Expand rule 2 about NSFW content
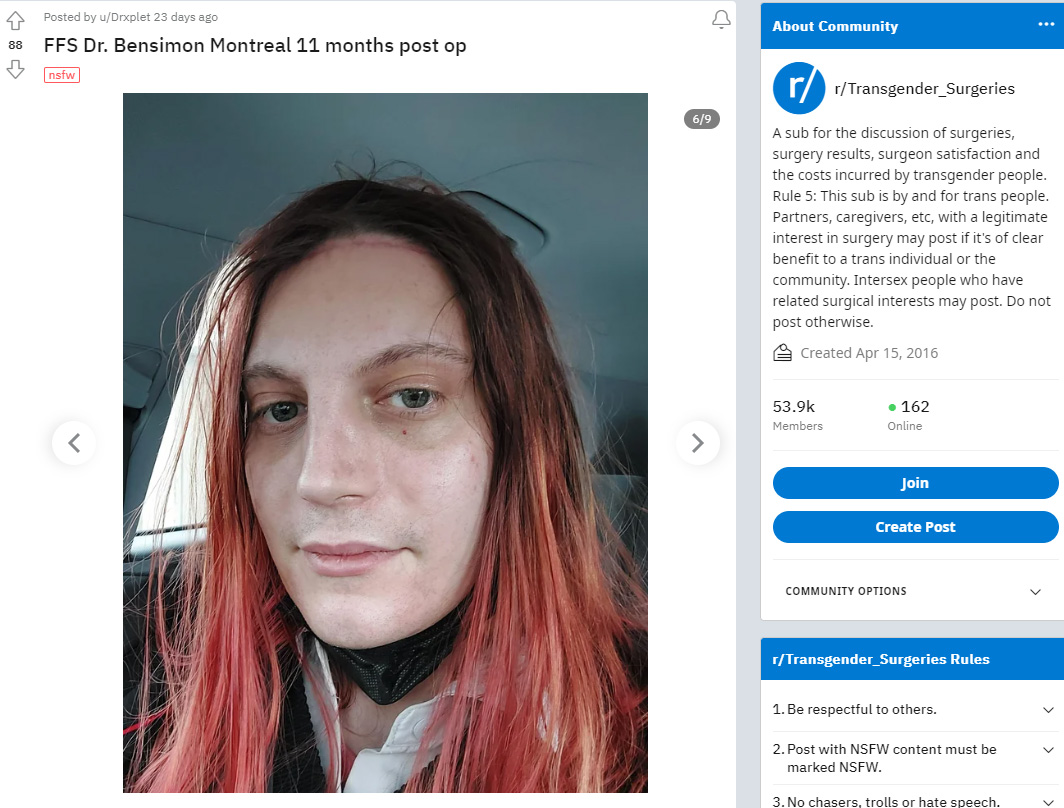The width and height of the screenshot is (1064, 808). (x=913, y=758)
